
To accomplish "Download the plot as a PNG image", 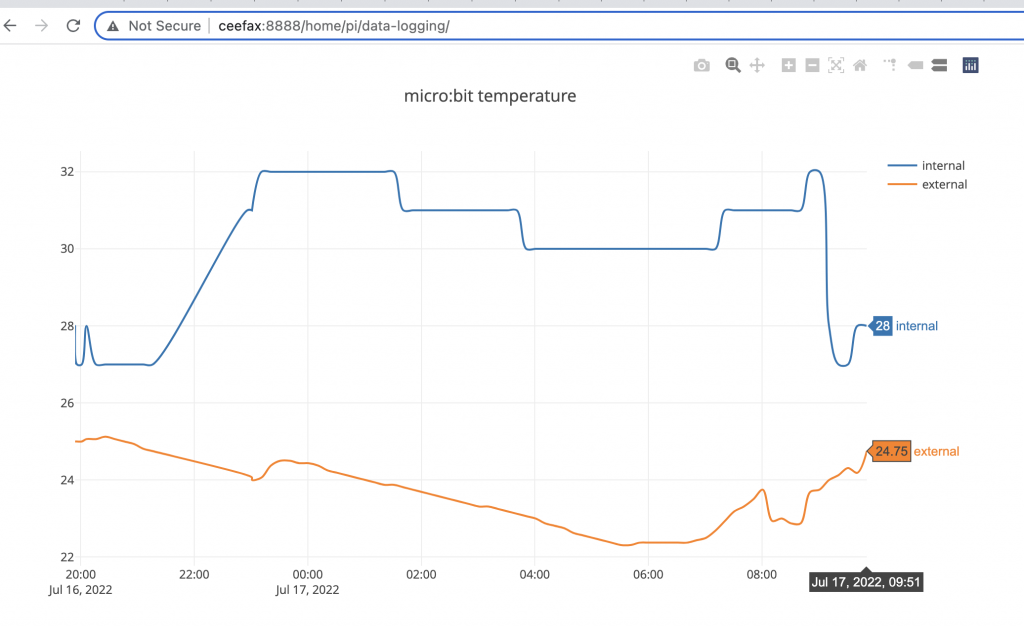I will point(701,64).
